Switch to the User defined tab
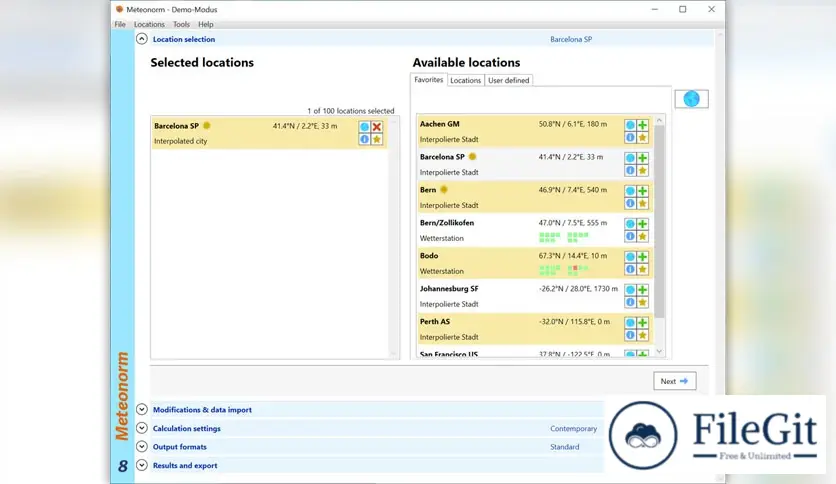The width and height of the screenshot is (836, 484). [509, 80]
